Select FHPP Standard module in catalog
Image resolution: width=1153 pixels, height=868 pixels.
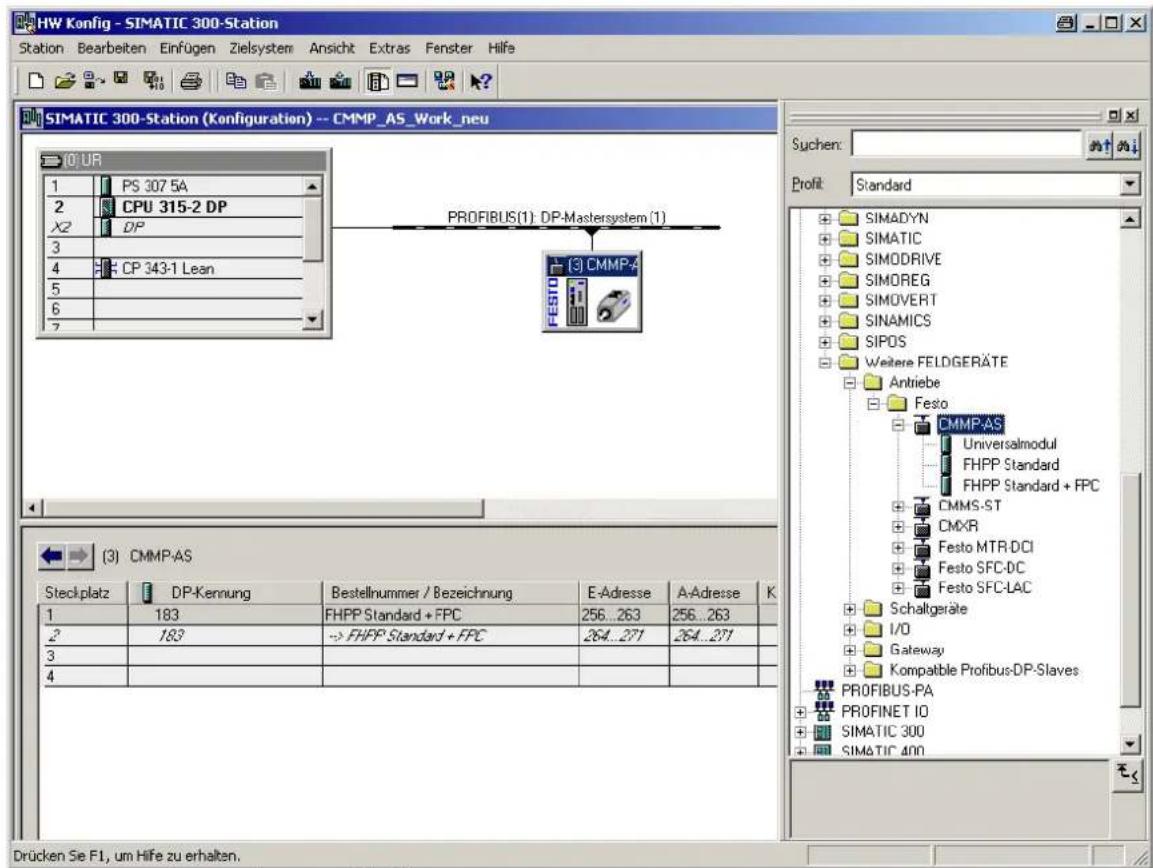(1010, 465)
